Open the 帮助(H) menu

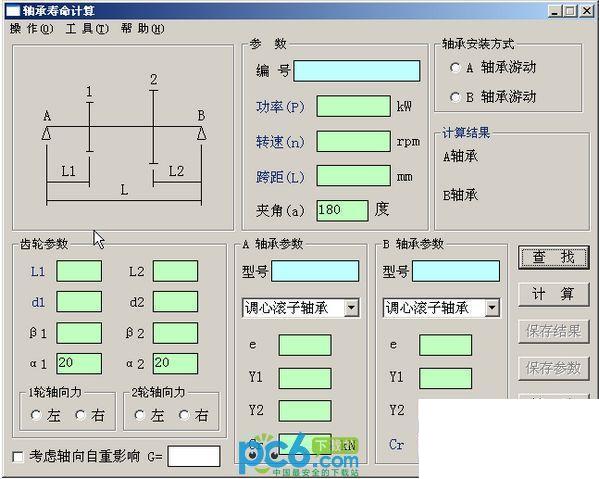tap(142, 29)
